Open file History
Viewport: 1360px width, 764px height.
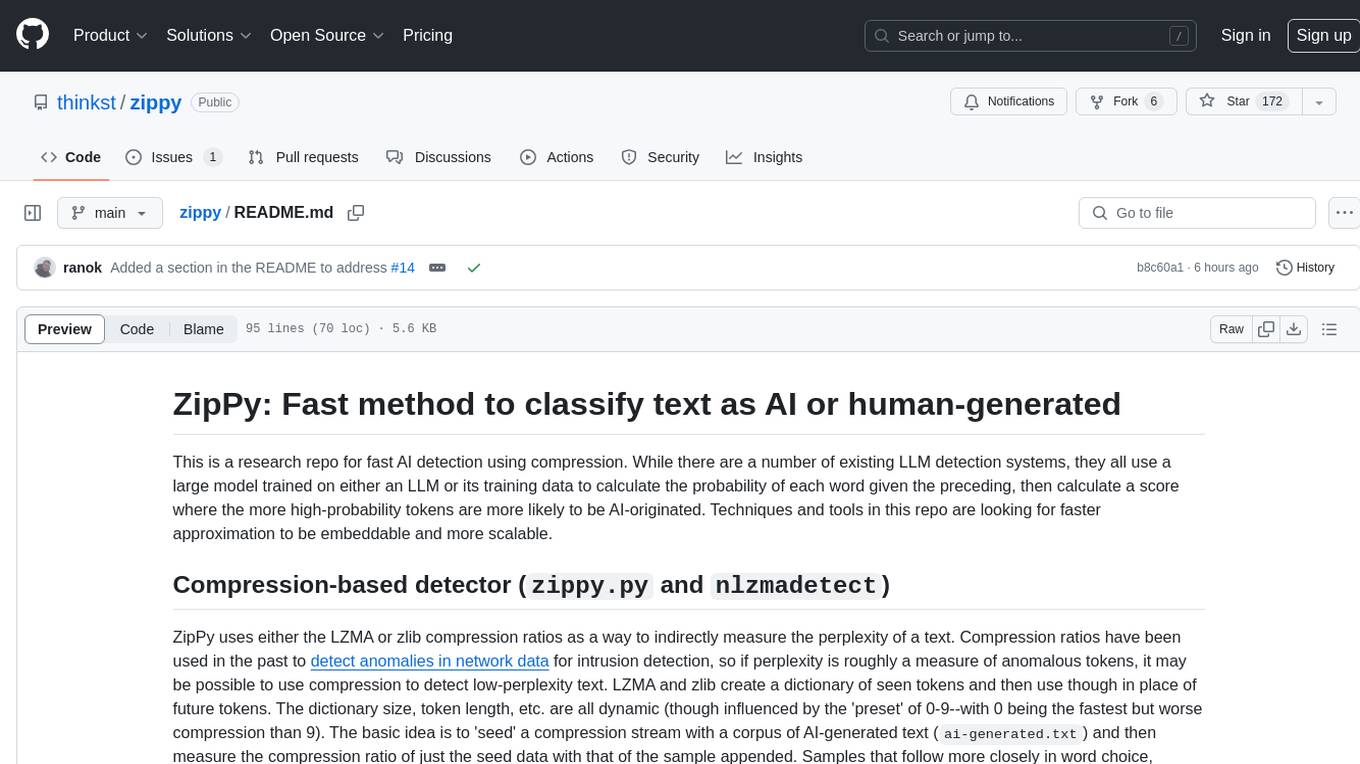click(x=1305, y=268)
